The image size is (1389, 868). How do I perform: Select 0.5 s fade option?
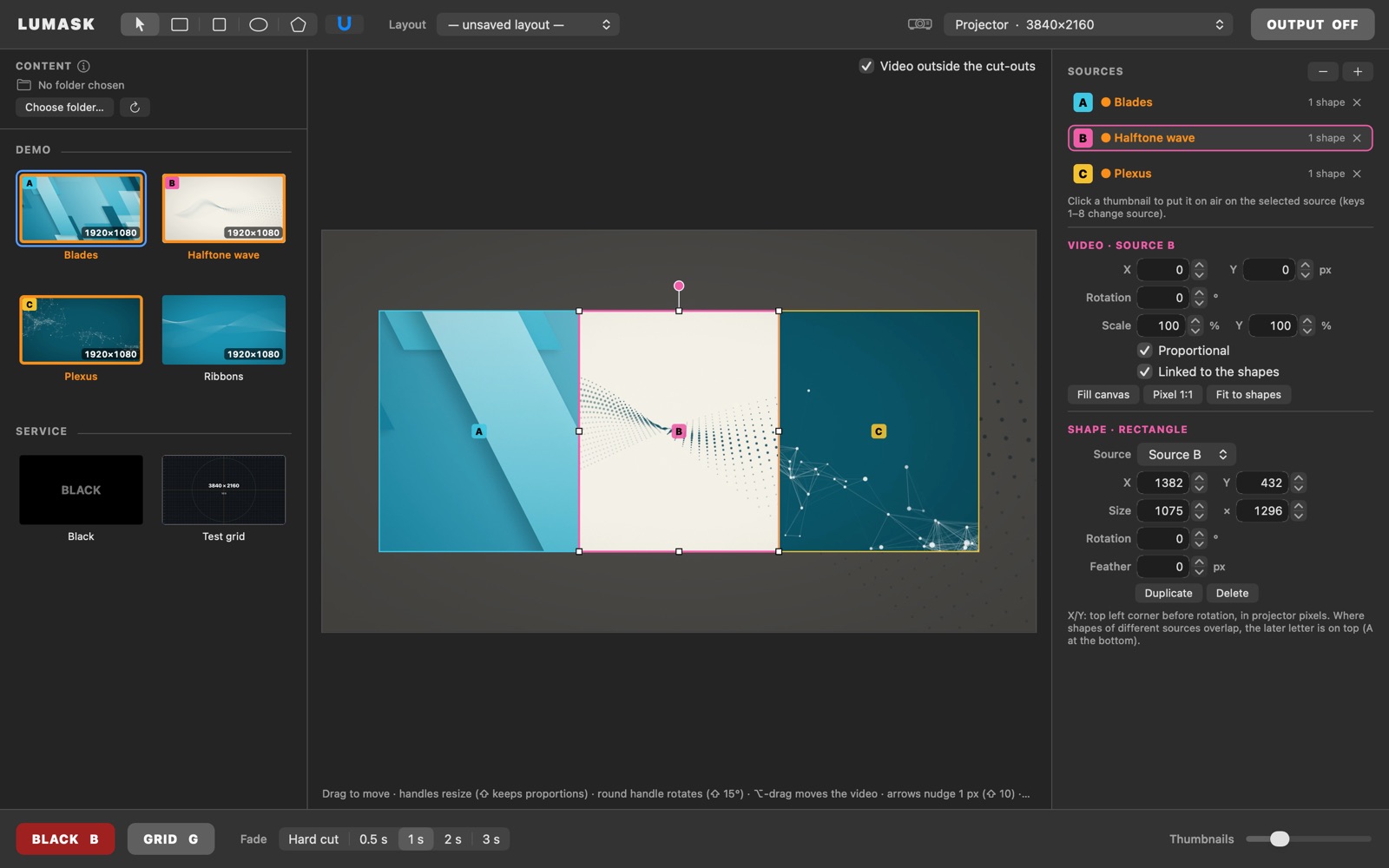[x=373, y=839]
